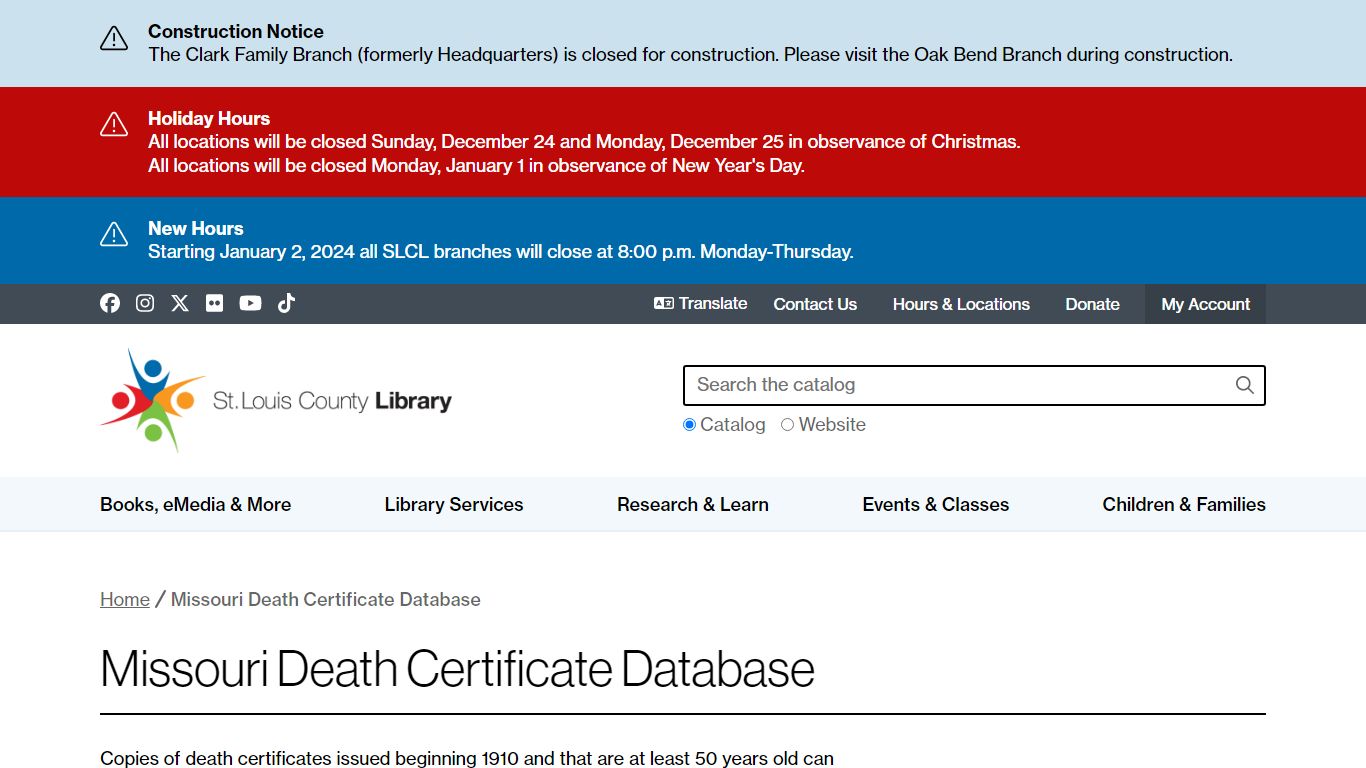Click the New Hours warning triangle icon

click(114, 234)
